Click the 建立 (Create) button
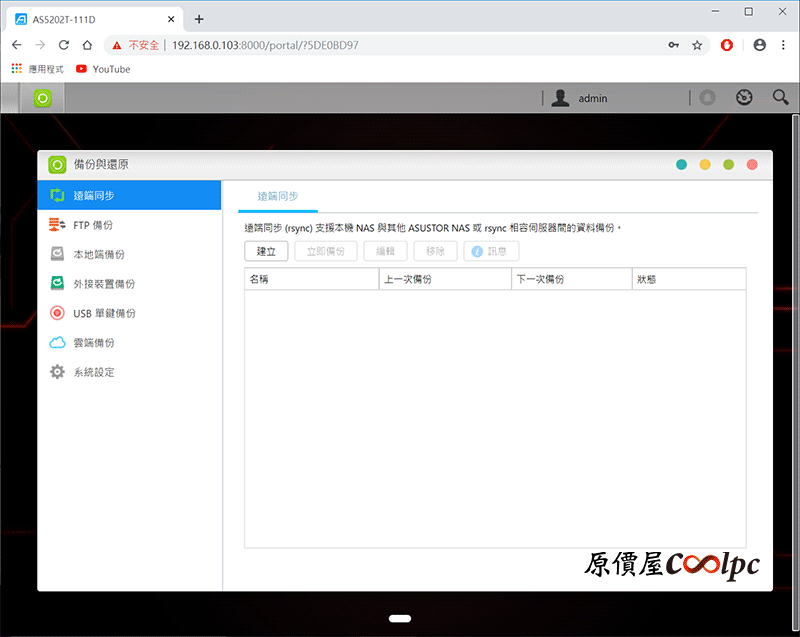The height and width of the screenshot is (637, 800). click(x=266, y=251)
